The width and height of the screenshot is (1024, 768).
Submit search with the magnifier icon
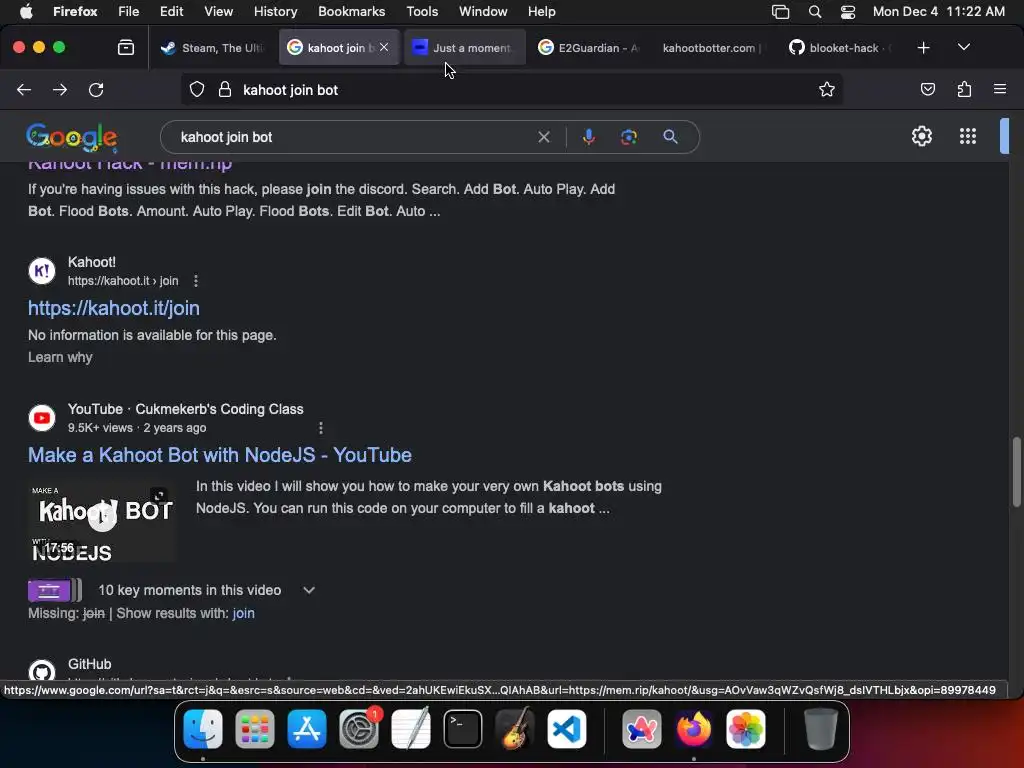click(670, 137)
